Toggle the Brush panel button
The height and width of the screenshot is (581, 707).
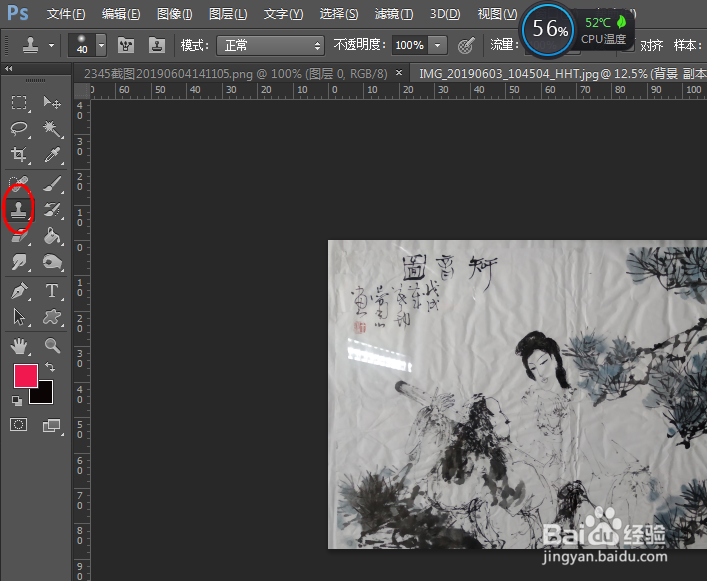[126, 45]
